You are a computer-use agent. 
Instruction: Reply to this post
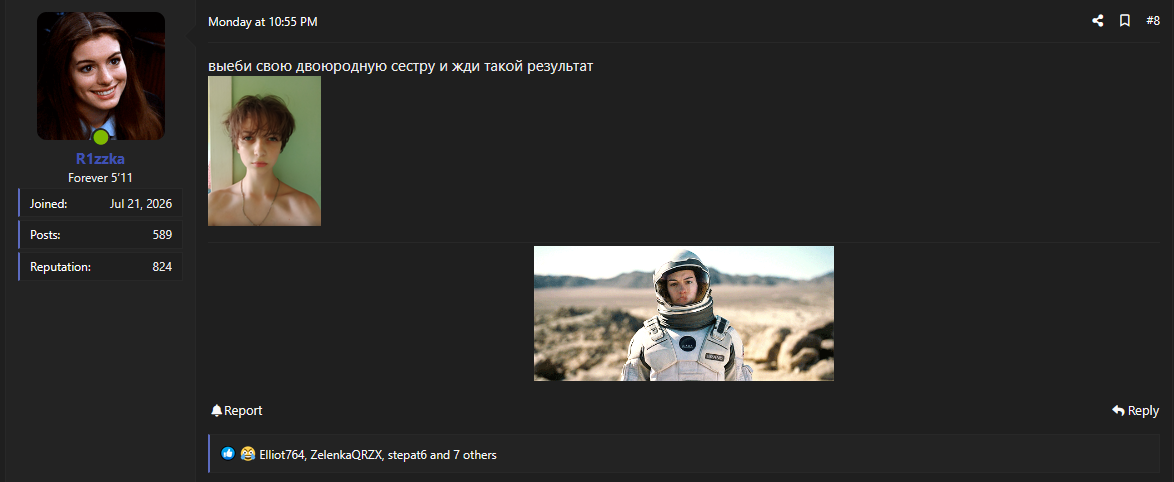coord(1135,410)
